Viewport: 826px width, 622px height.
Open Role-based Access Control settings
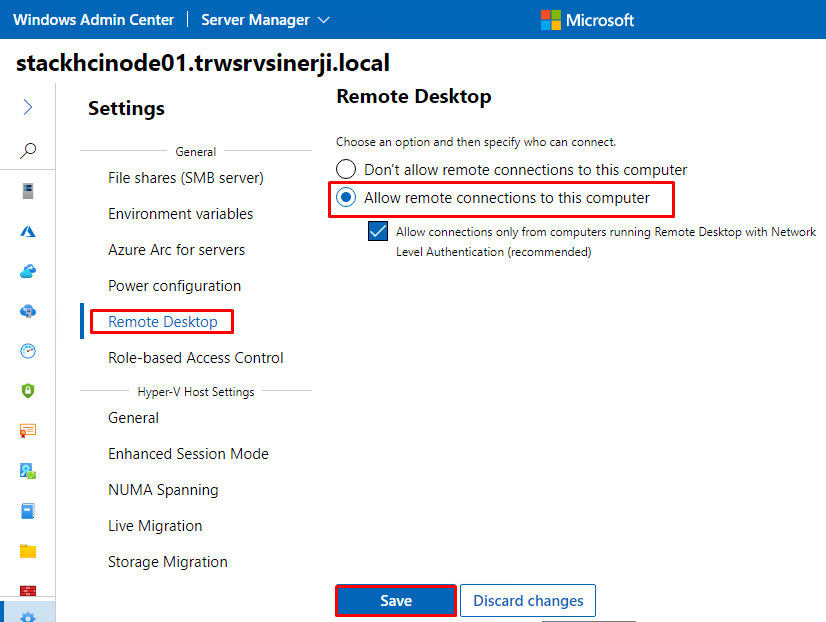tap(195, 358)
